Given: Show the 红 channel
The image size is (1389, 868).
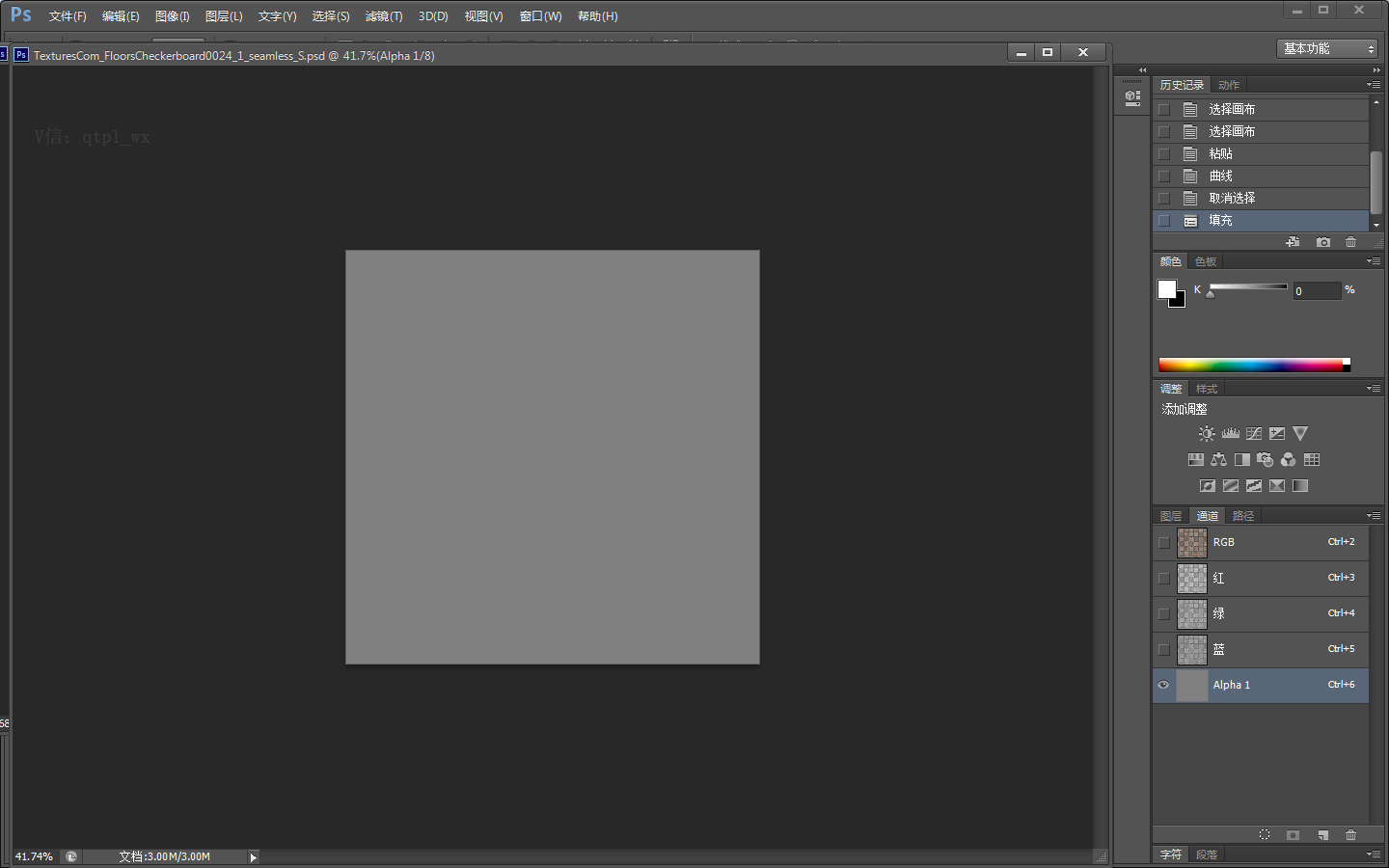Looking at the screenshot, I should pyautogui.click(x=1163, y=578).
